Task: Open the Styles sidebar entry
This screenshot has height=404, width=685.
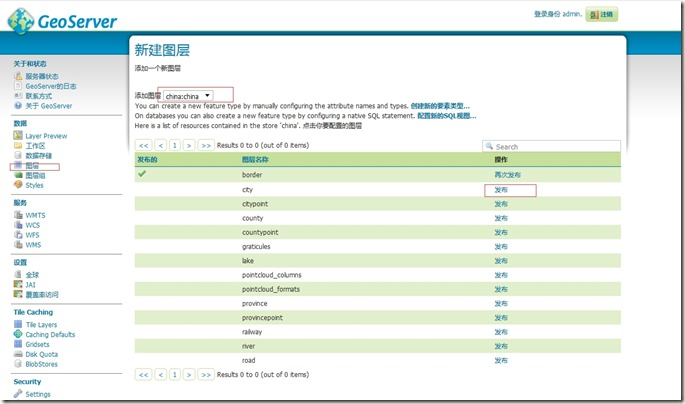Action: point(35,185)
